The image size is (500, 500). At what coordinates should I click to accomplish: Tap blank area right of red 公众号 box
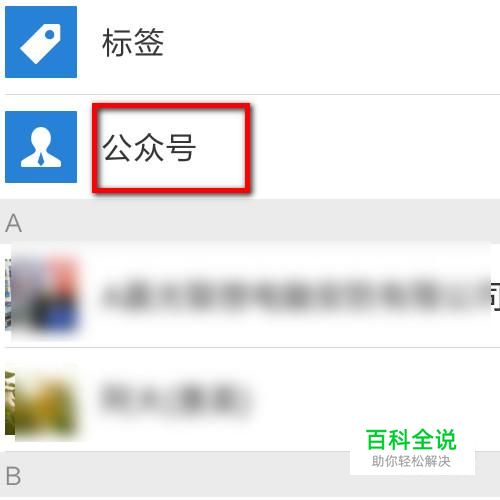[373, 148]
